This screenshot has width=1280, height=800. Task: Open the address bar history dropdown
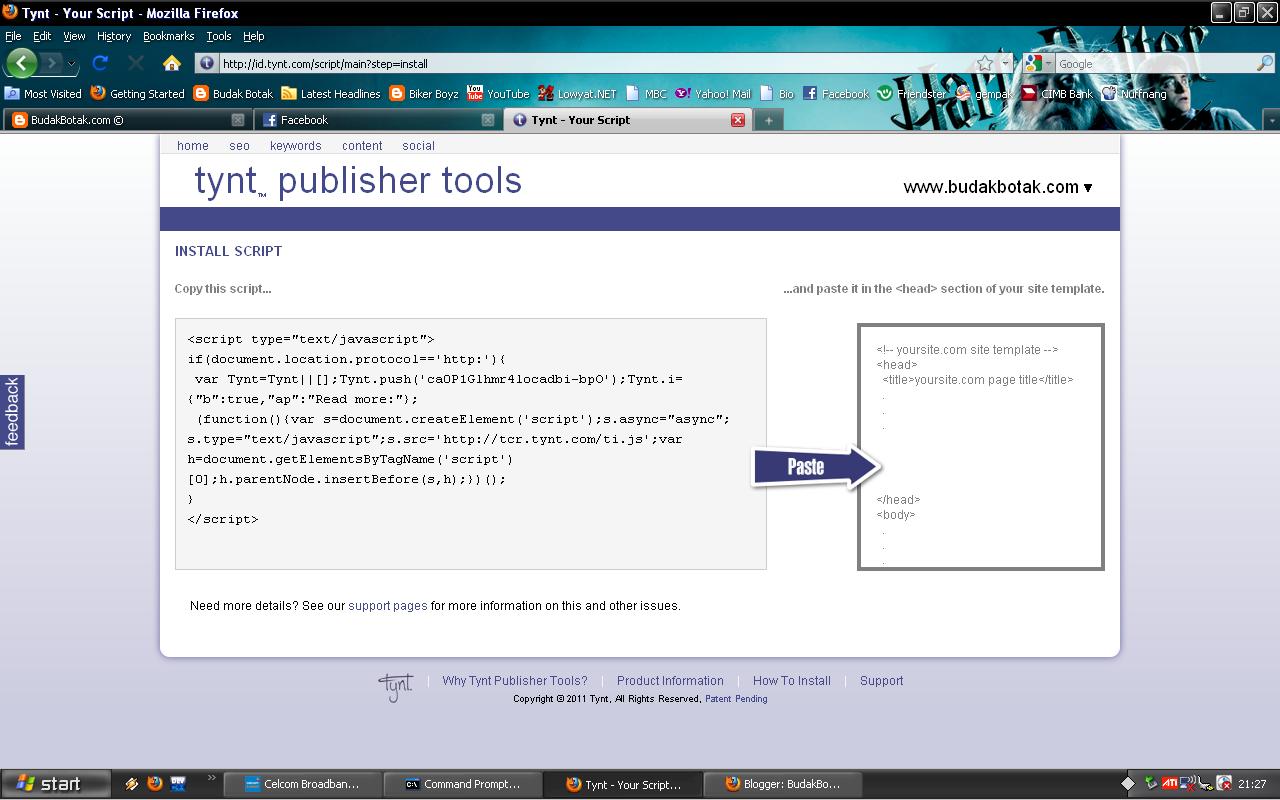pos(1005,63)
